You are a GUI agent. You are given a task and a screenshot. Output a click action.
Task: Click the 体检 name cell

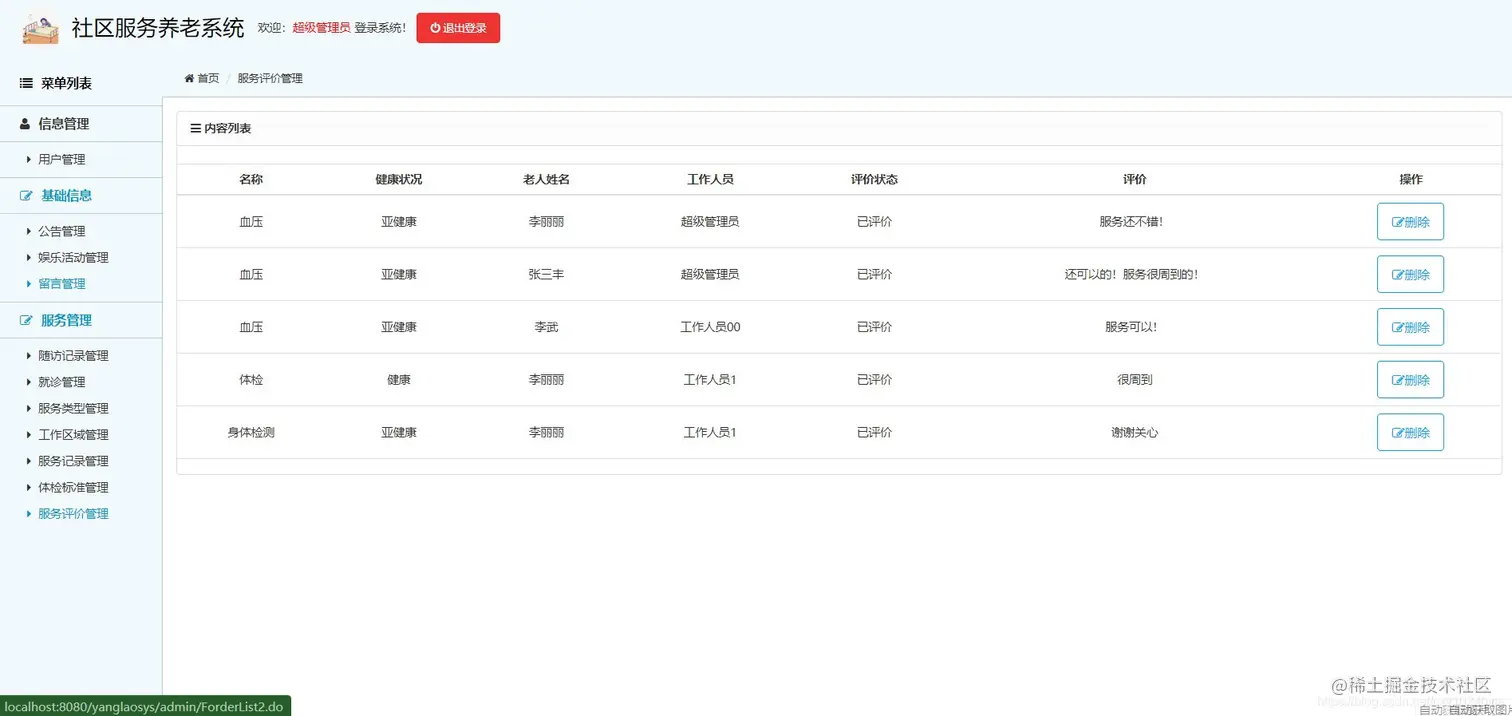[x=251, y=380]
